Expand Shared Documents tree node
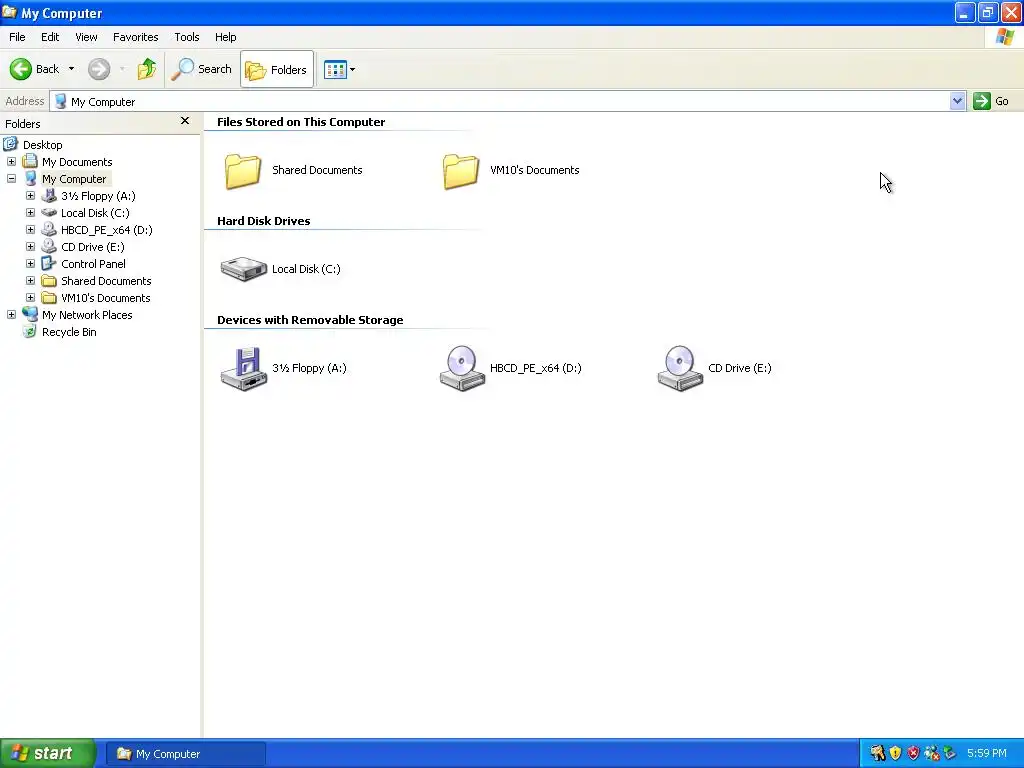This screenshot has height=768, width=1024. pyautogui.click(x=30, y=280)
